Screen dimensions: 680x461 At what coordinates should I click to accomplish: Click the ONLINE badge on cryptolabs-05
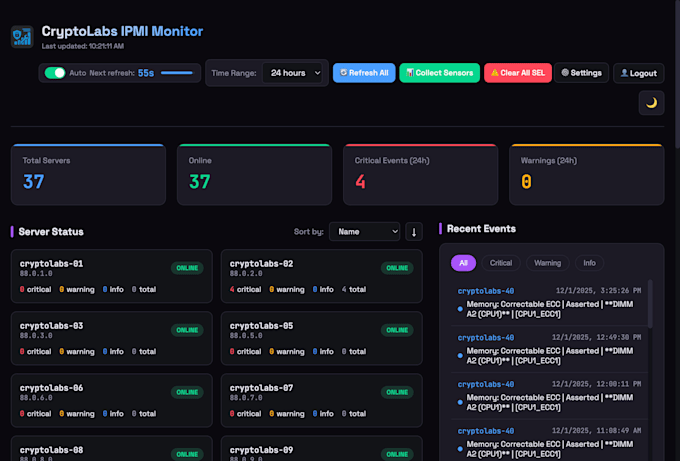click(x=397, y=330)
